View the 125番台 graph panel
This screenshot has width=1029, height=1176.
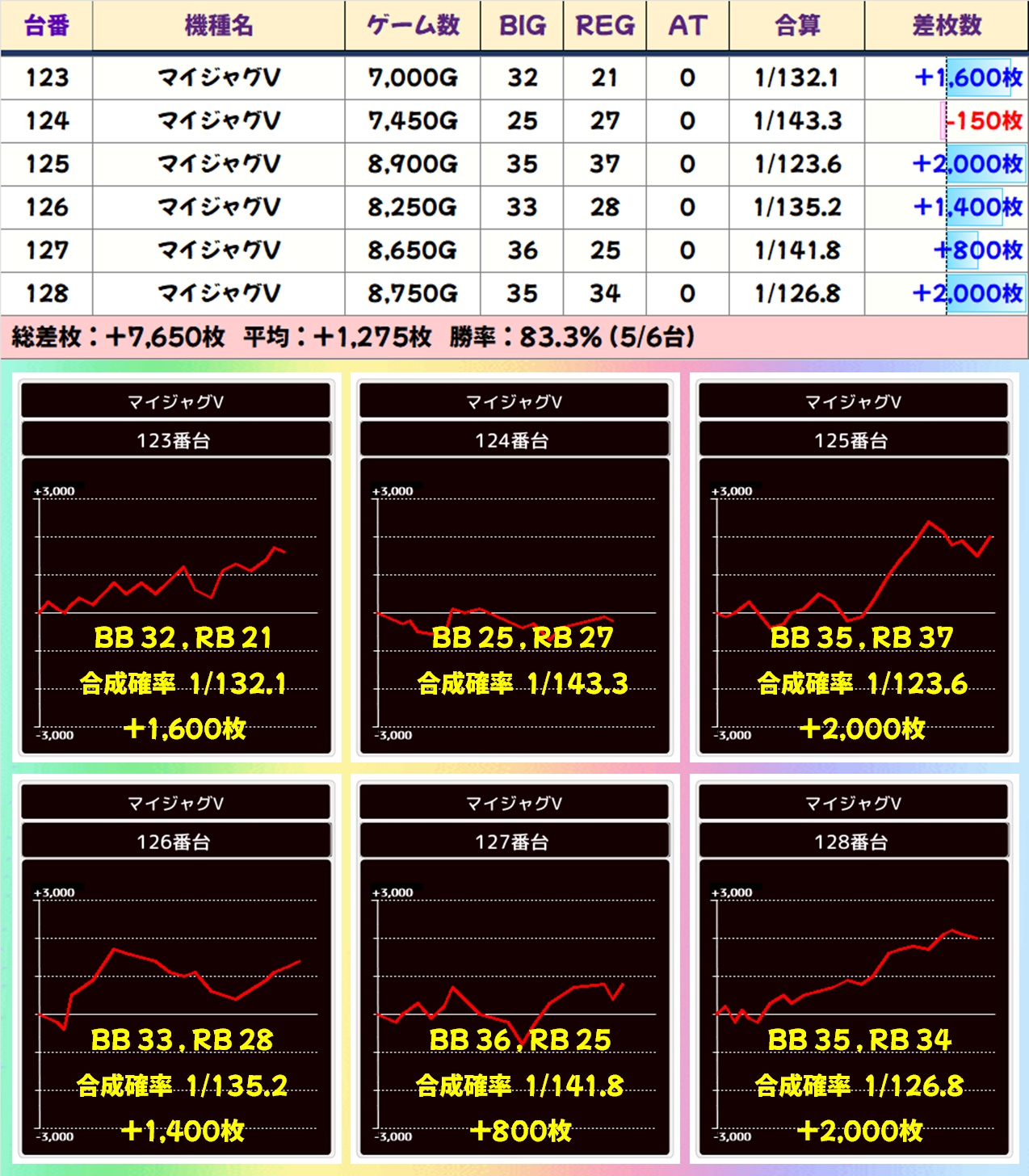[x=854, y=606]
